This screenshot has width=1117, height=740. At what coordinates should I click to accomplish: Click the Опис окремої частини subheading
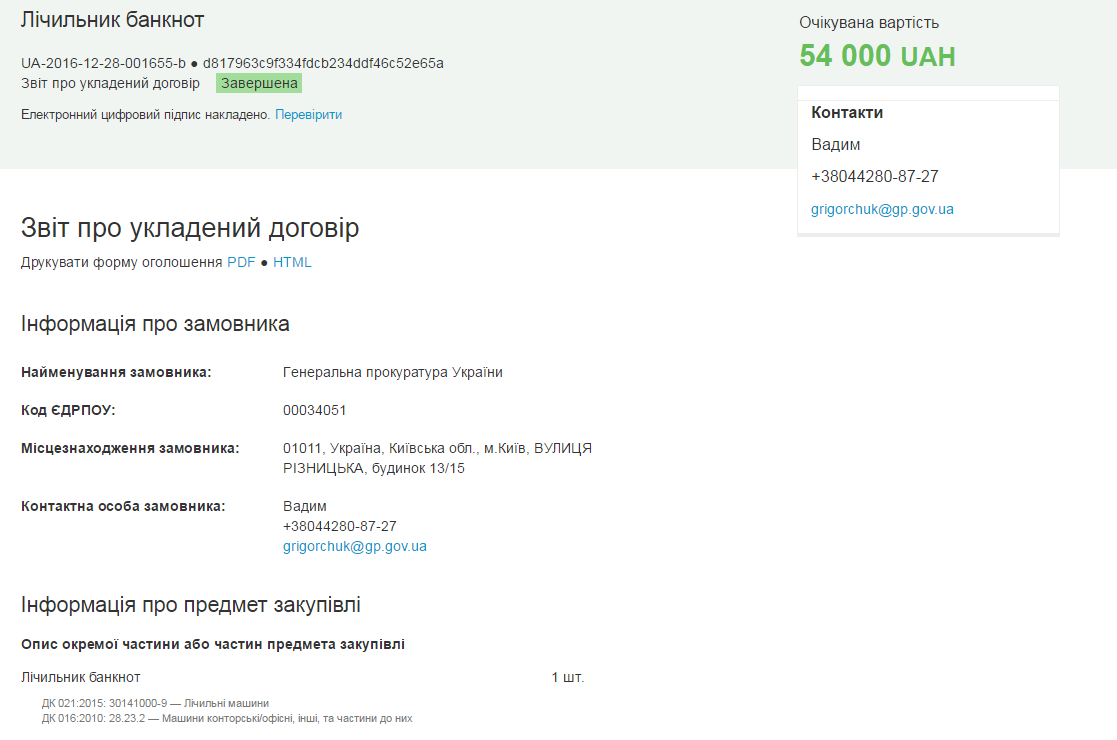213,645
